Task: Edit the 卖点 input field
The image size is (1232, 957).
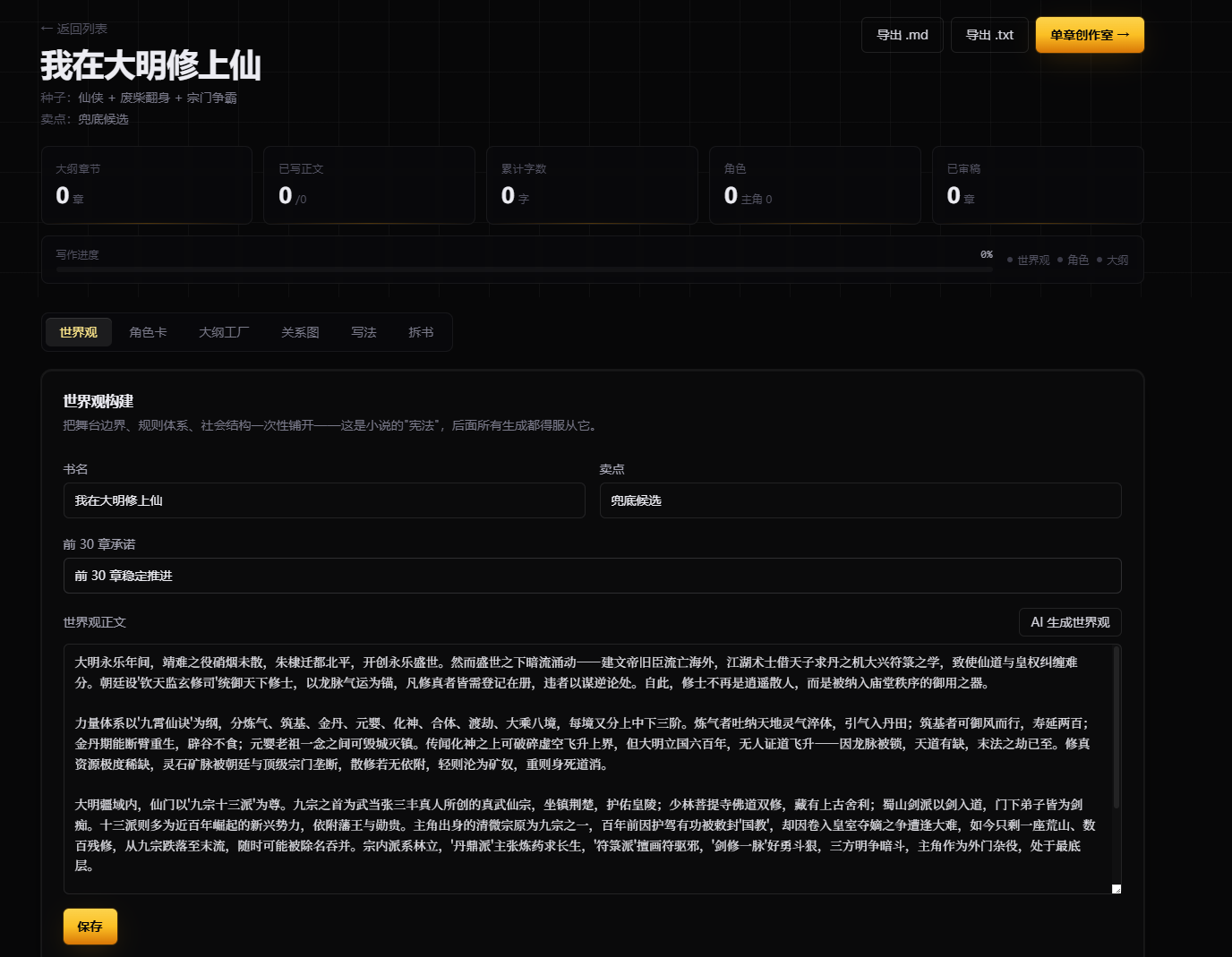Action: (860, 500)
